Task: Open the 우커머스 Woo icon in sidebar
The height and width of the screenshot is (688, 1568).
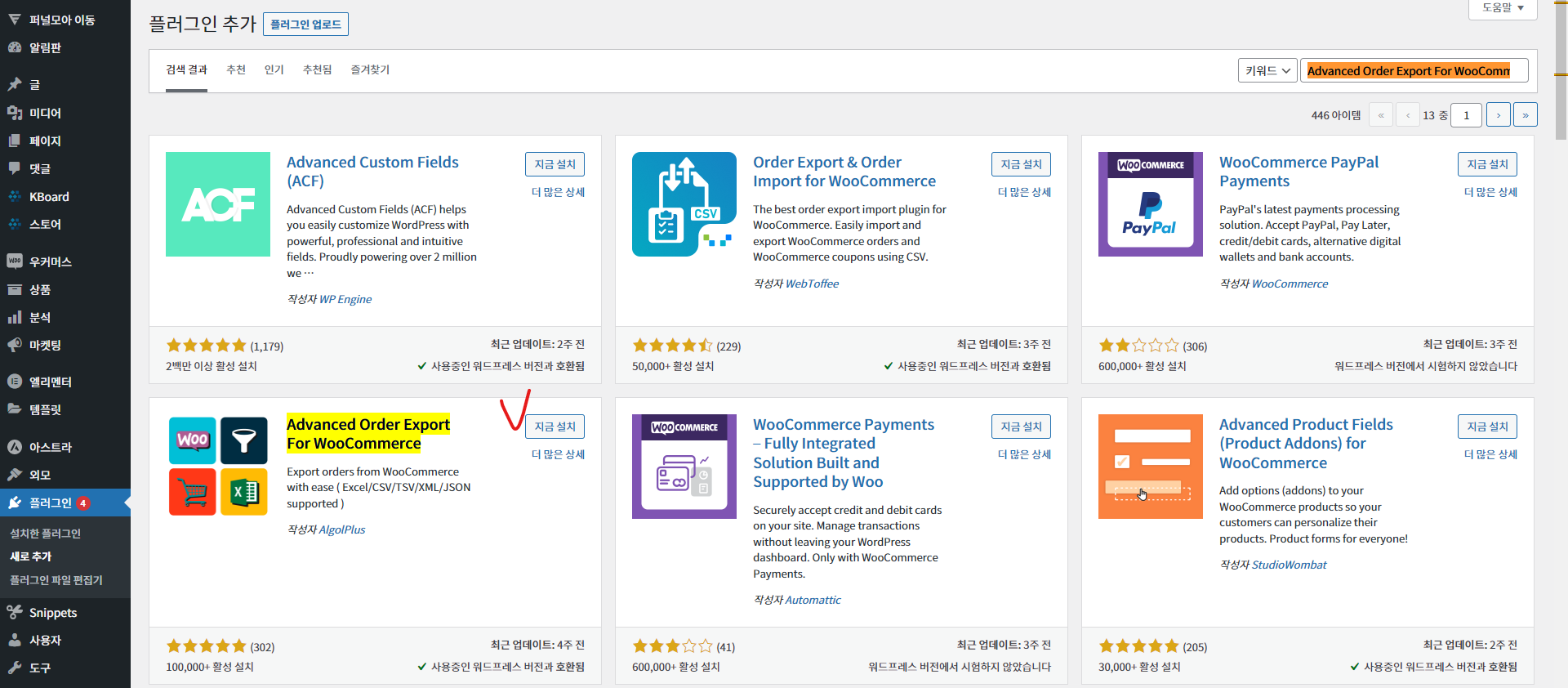Action: coord(15,261)
